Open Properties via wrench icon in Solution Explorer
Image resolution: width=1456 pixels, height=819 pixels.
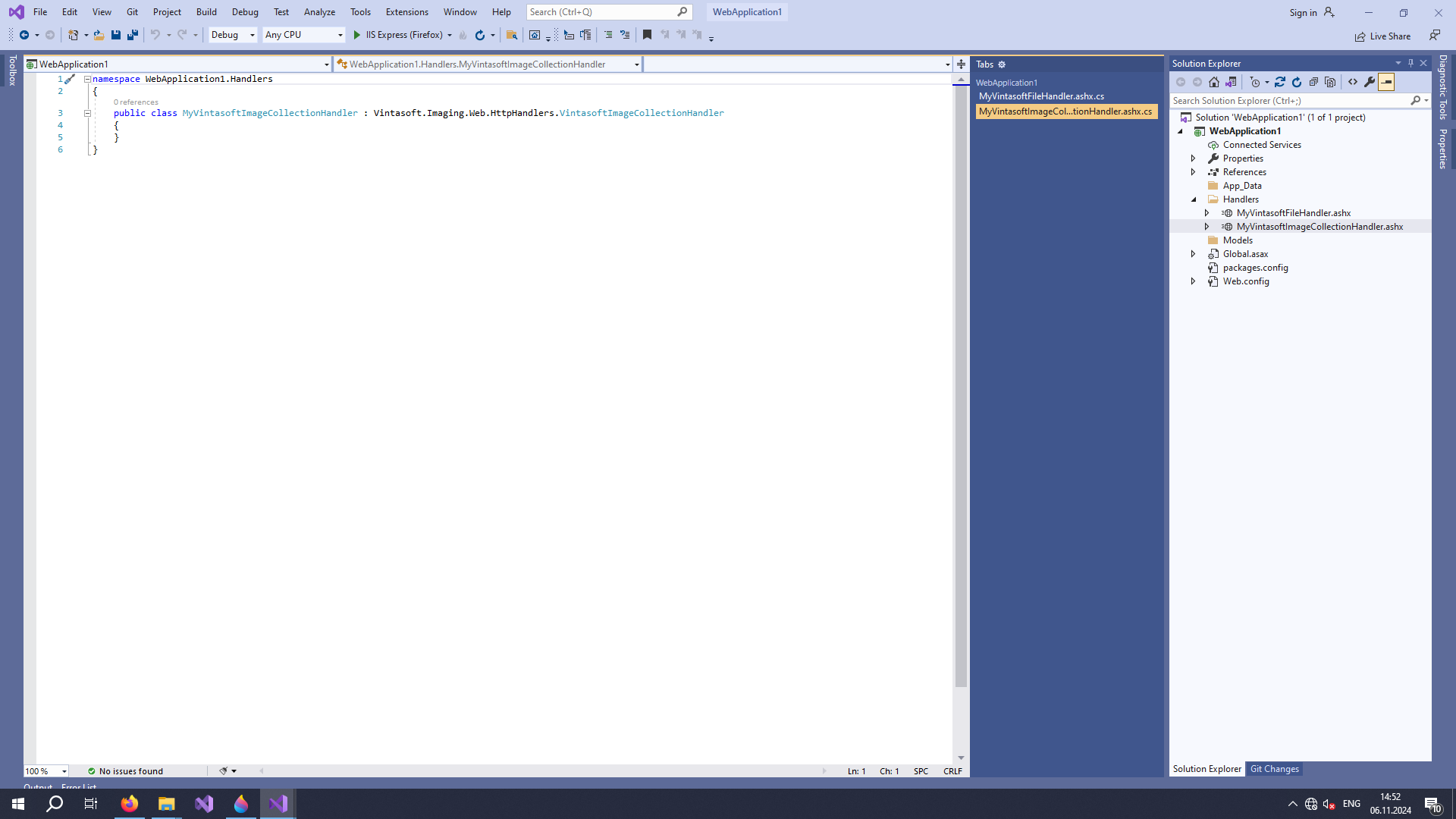1369,82
